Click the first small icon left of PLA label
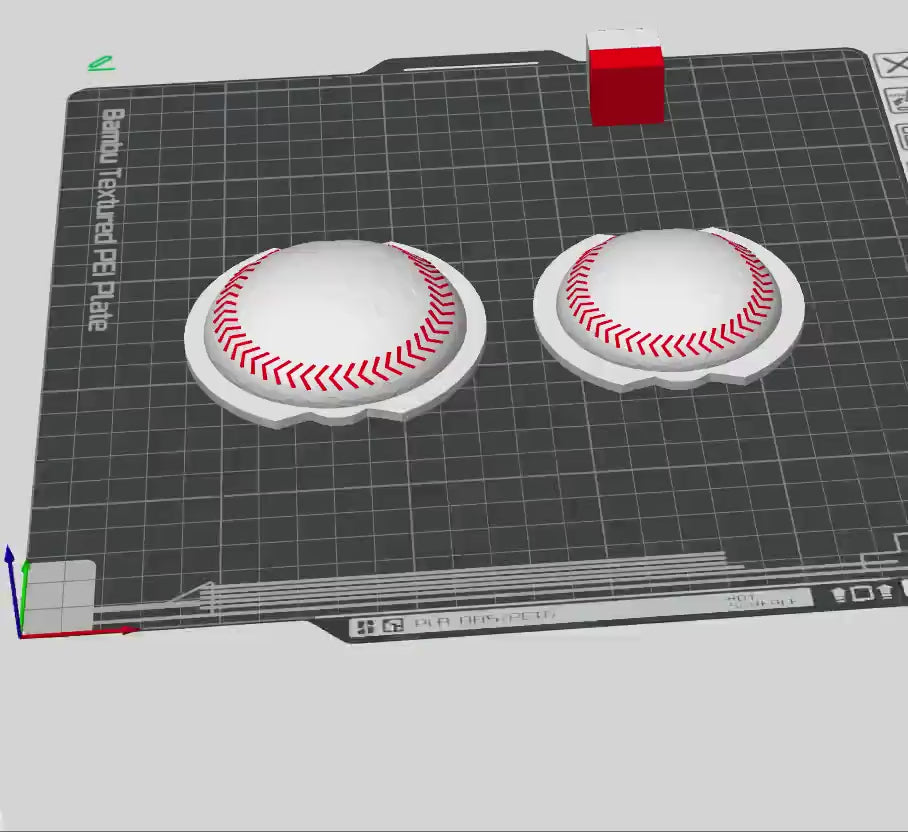 click(x=366, y=626)
